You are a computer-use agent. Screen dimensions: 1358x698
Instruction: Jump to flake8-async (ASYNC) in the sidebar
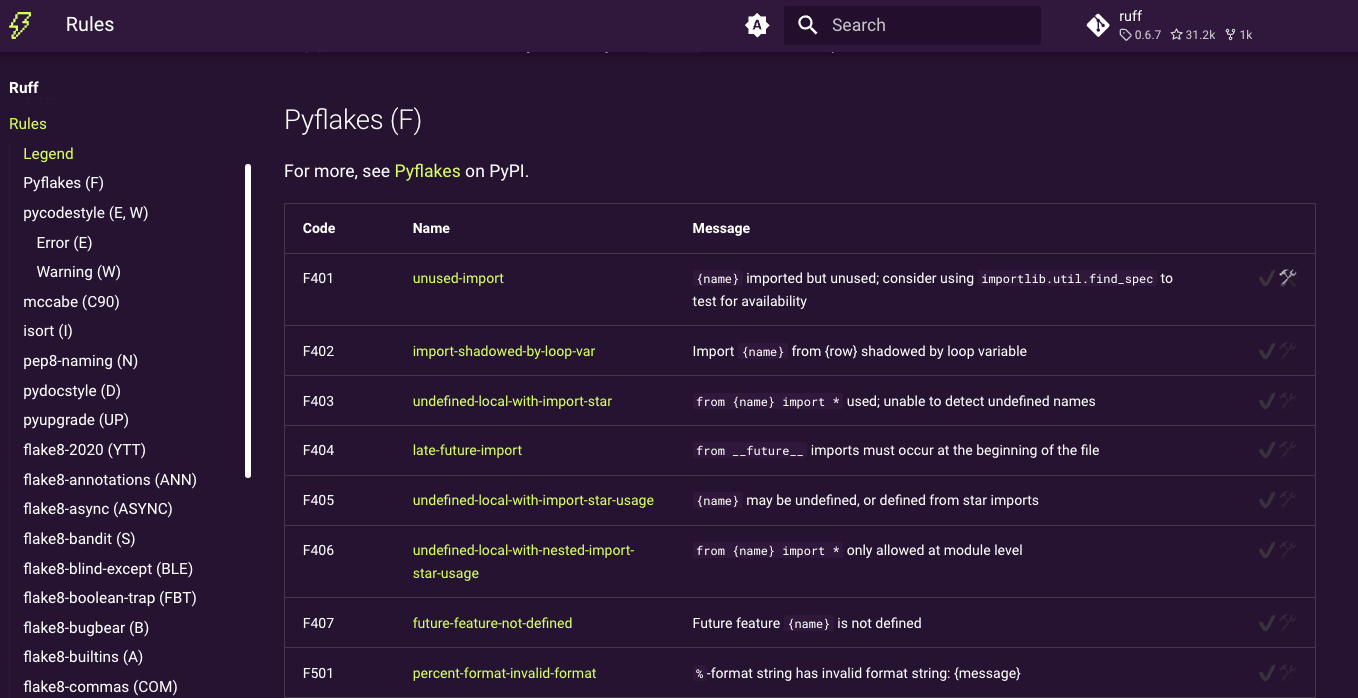click(98, 509)
